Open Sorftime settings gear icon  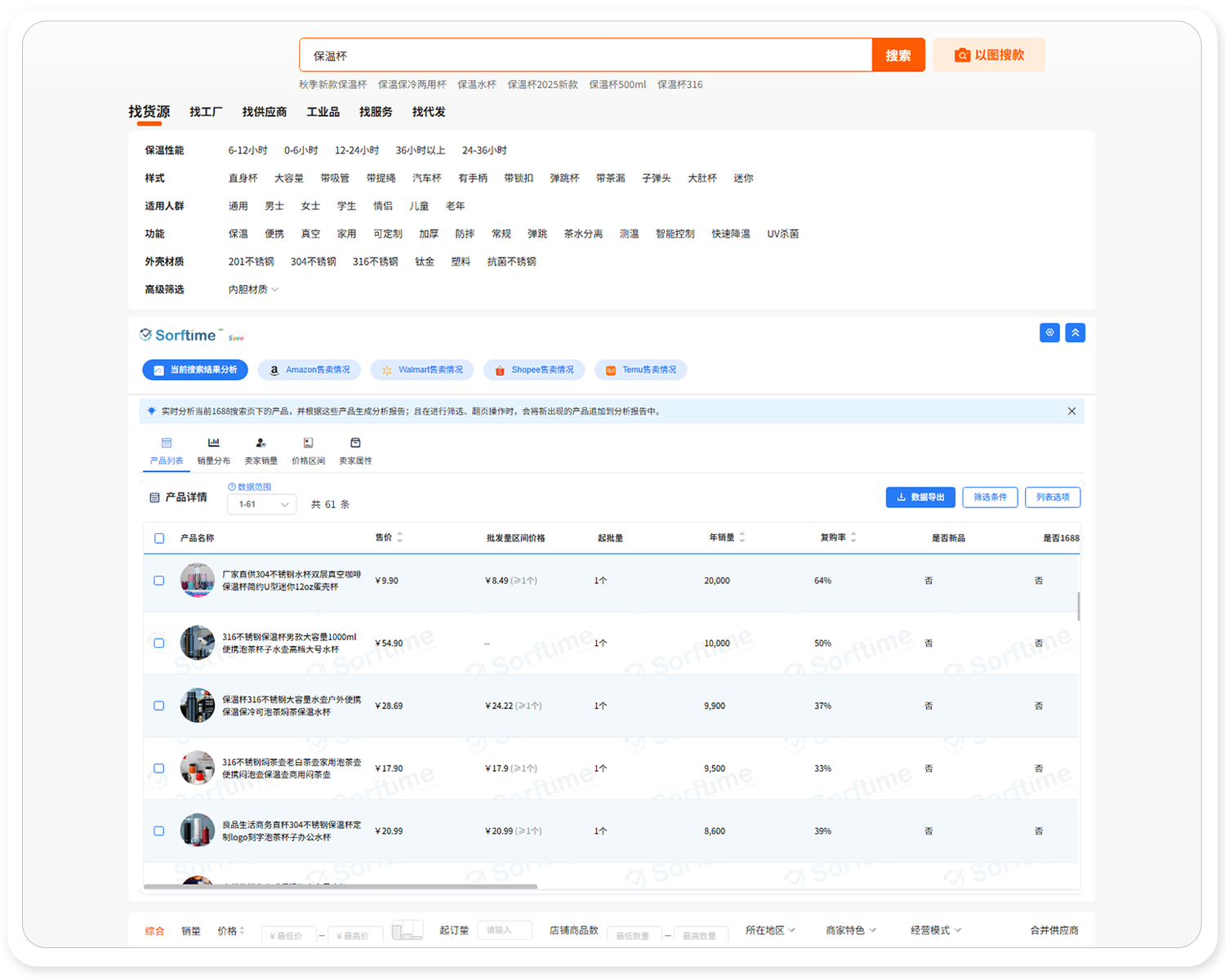pos(1049,332)
